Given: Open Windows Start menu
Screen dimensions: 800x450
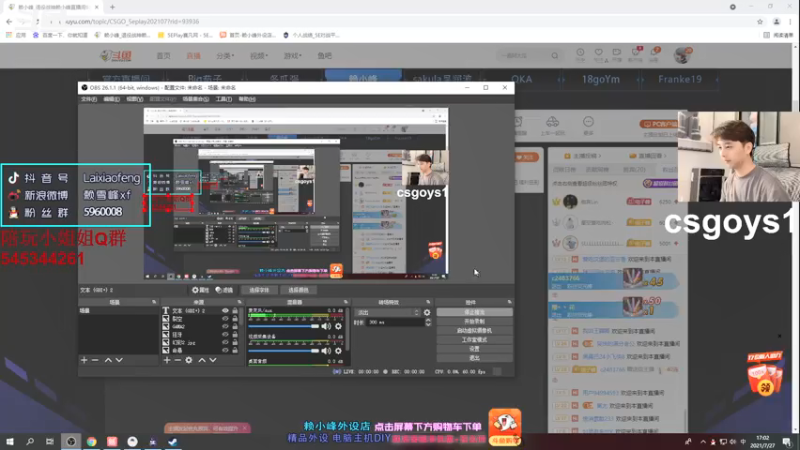Looking at the screenshot, I should point(10,441).
